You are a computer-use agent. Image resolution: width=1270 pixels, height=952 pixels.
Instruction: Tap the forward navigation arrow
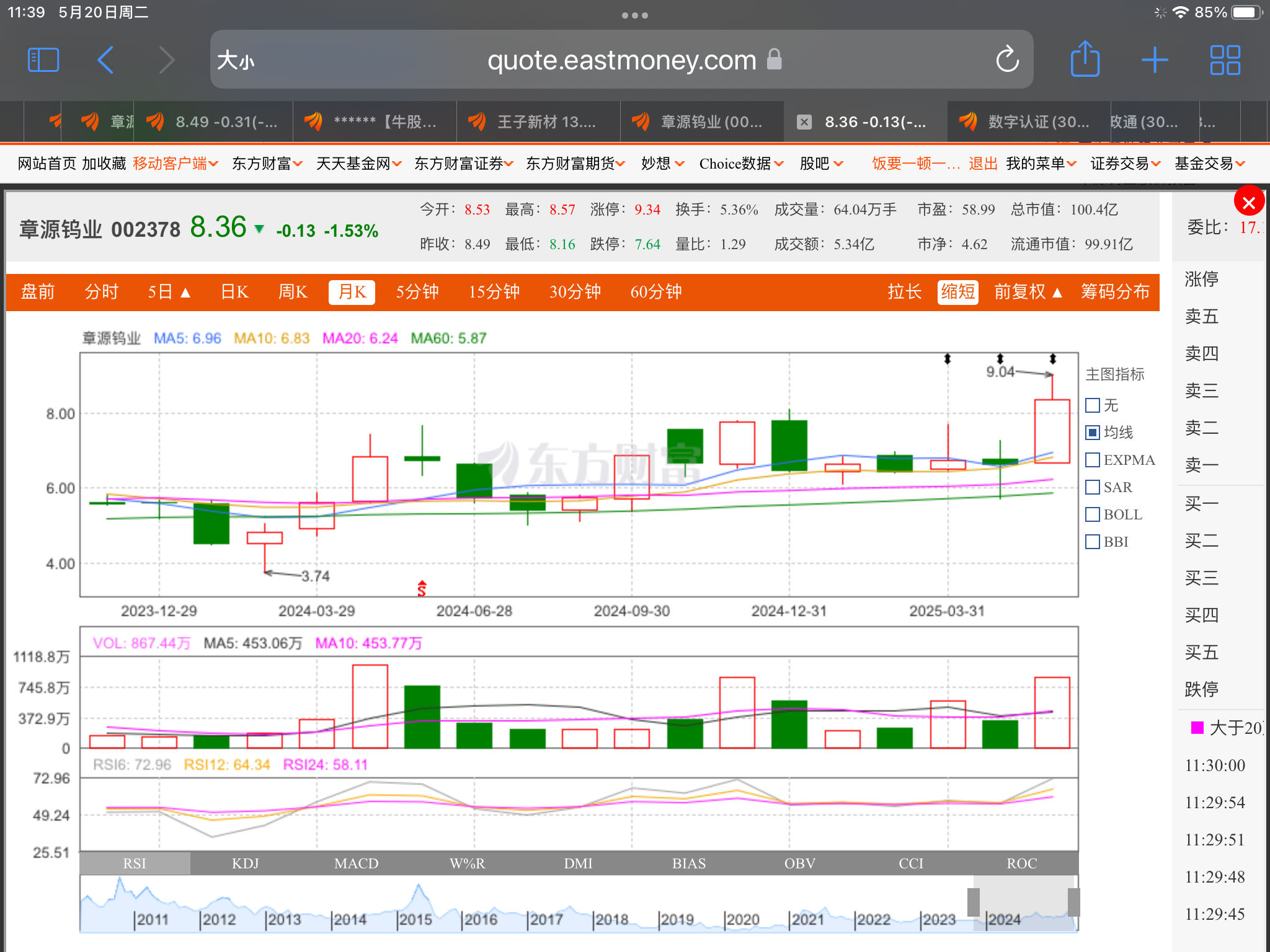167,60
